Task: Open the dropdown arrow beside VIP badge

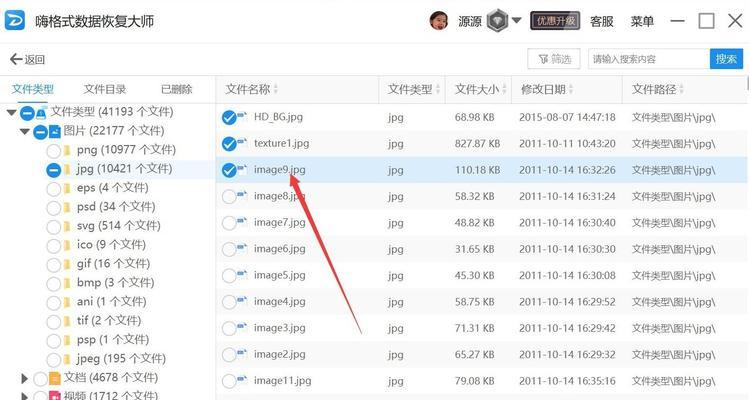Action: tap(516, 20)
